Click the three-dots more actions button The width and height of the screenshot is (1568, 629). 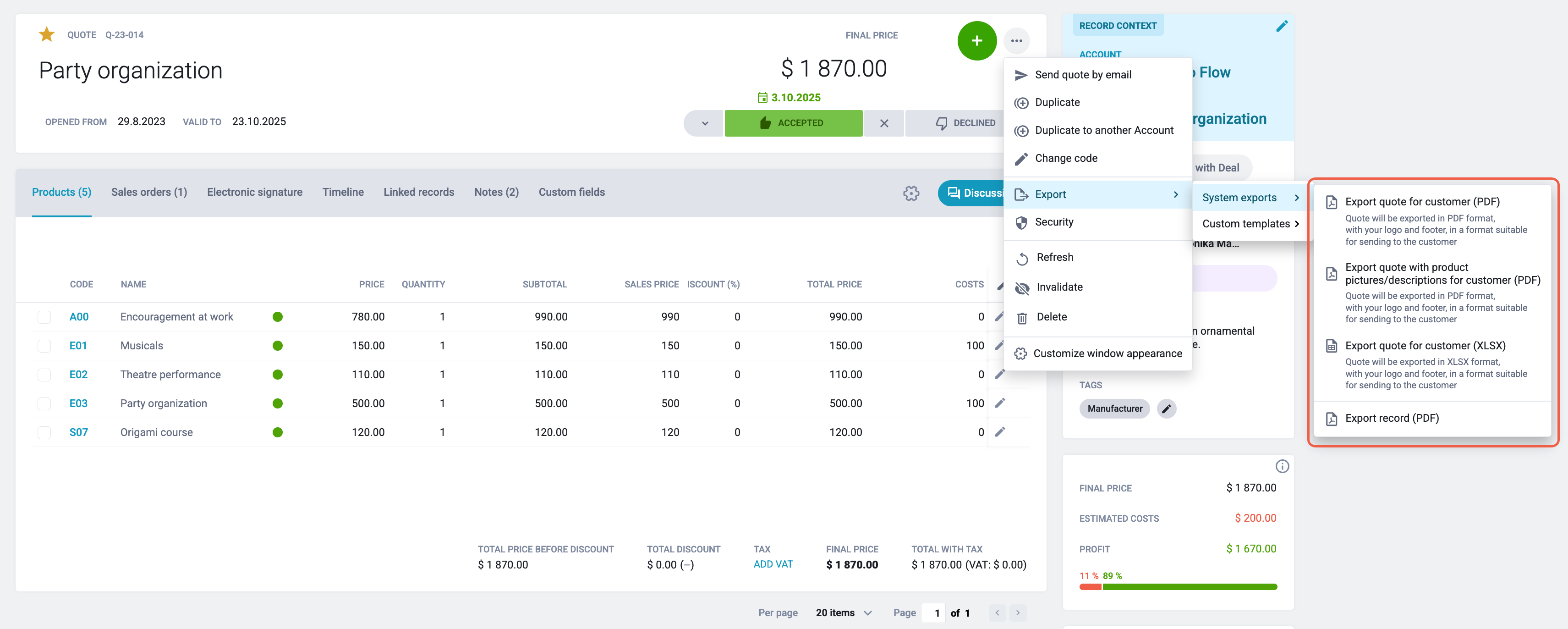[x=1016, y=41]
